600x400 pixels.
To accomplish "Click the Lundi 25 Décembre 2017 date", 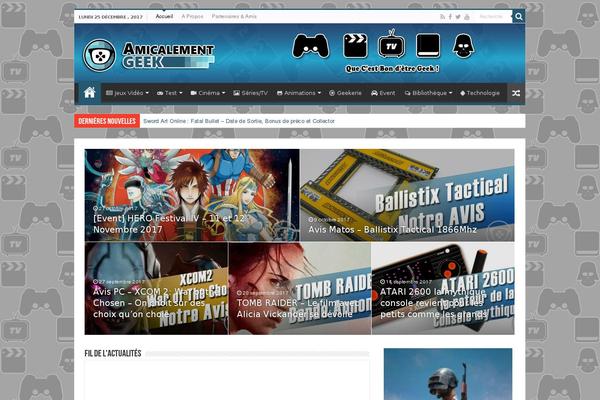I will 111,17.
